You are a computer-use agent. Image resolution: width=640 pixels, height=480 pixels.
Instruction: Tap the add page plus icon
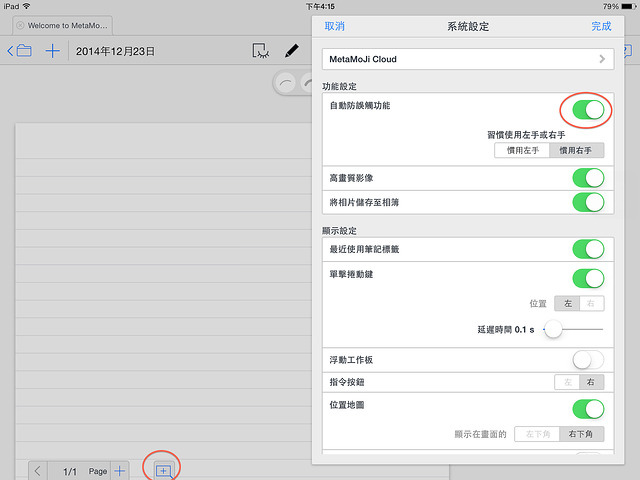[120, 471]
